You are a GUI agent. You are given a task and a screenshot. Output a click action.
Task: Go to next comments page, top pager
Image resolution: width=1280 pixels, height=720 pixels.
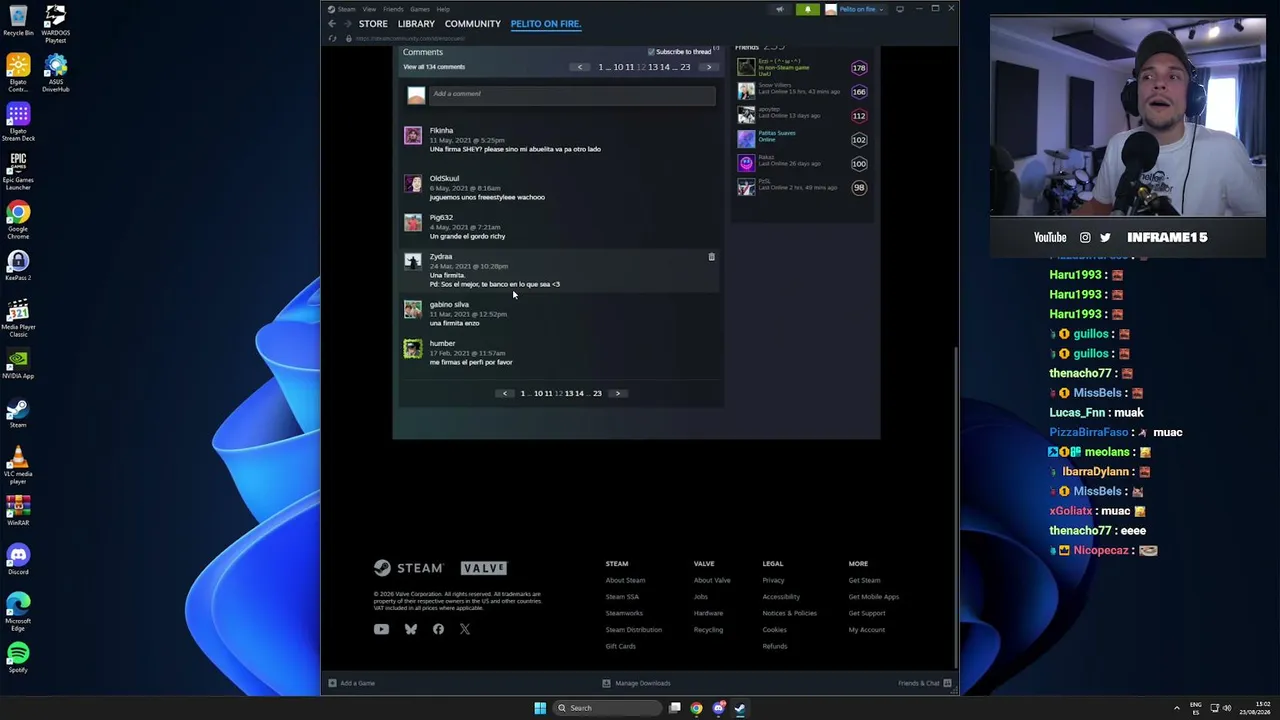pyautogui.click(x=709, y=67)
